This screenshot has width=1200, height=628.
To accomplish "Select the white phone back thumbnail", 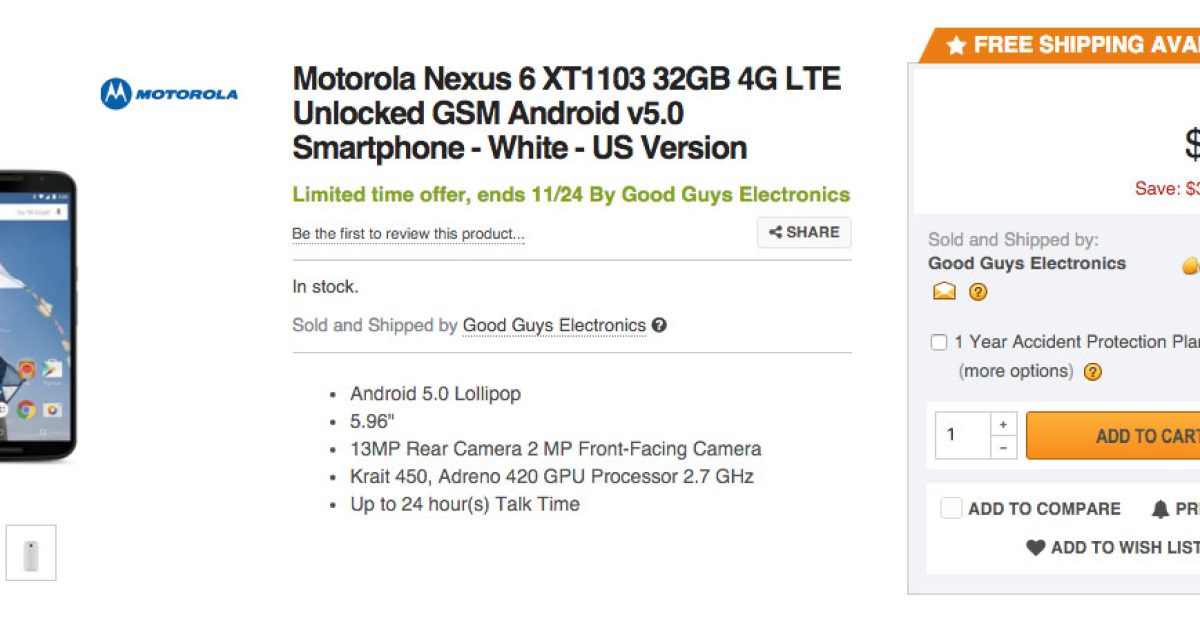I will pyautogui.click(x=31, y=552).
